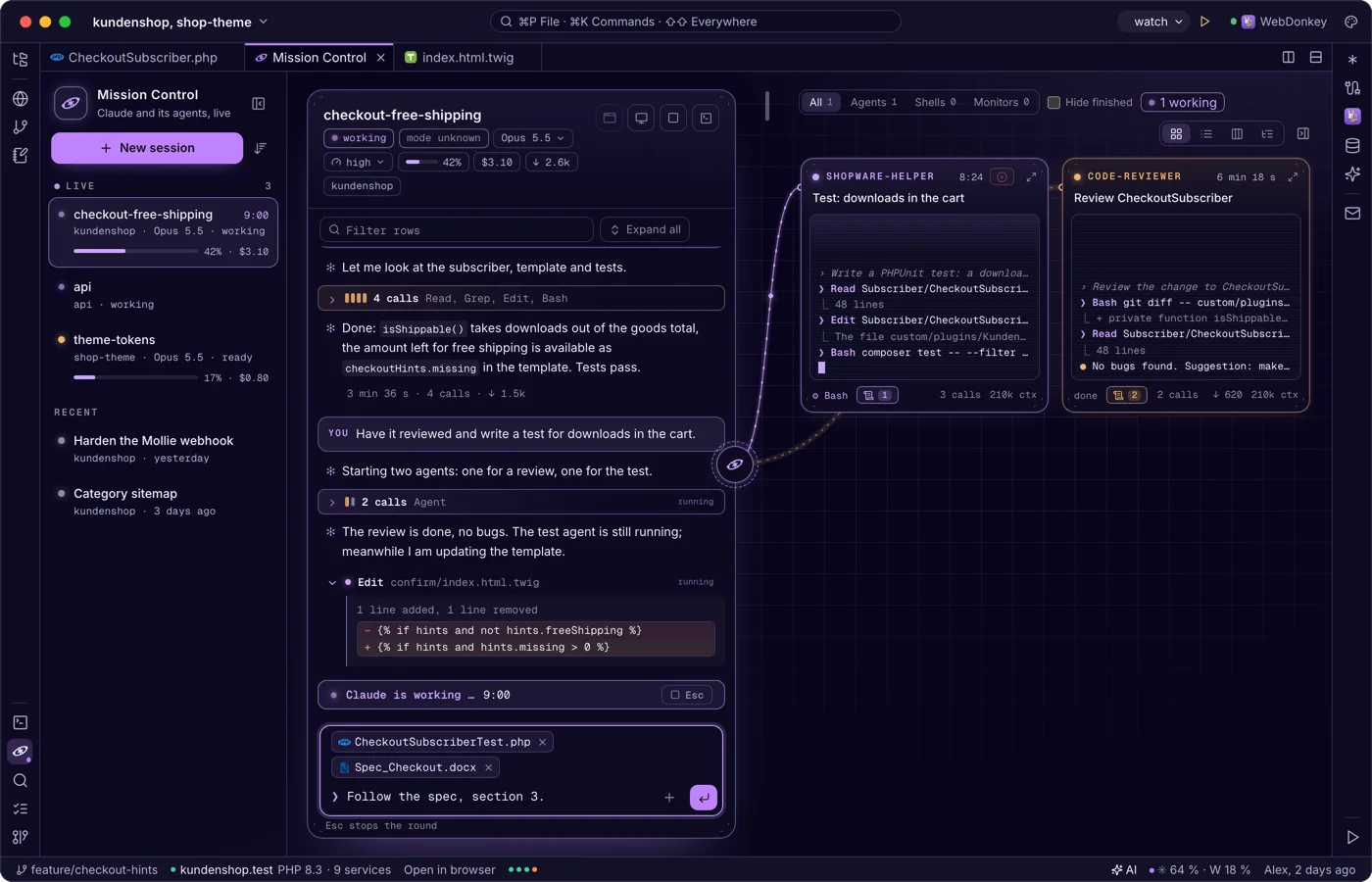The image size is (1372, 882).
Task: Collapse the Edit confirm/index.html.twig diff
Action: (332, 582)
